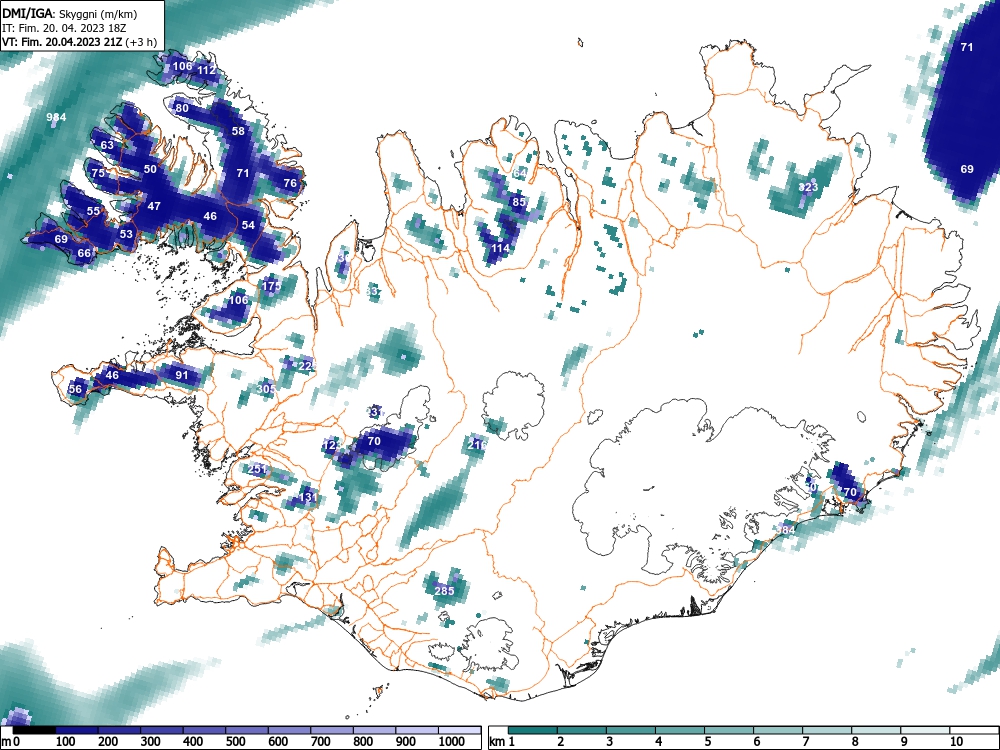Viewport: 1000px width, 750px height.
Task: Click the 10 km legend label
Action: click(x=956, y=741)
